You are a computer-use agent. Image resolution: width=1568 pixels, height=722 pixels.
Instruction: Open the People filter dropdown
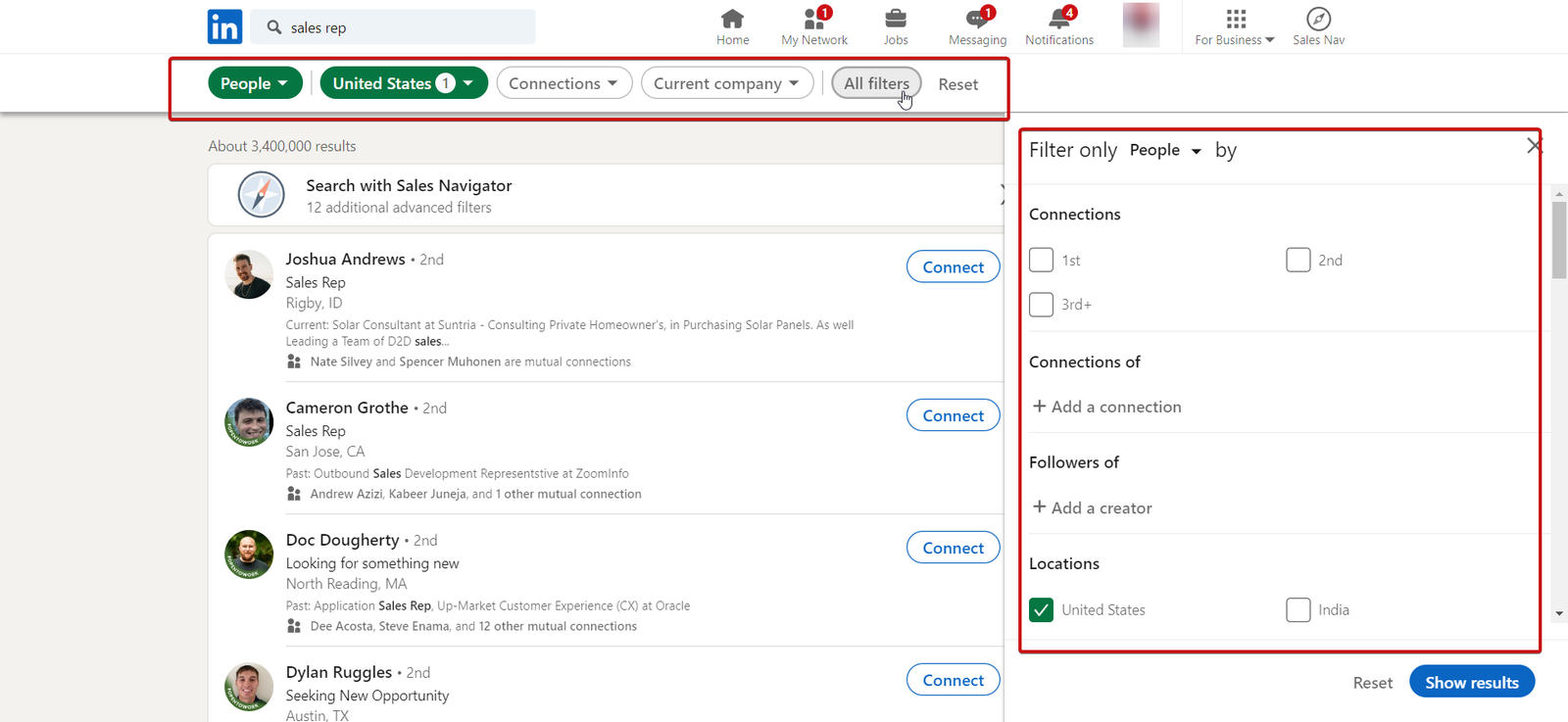pos(255,83)
